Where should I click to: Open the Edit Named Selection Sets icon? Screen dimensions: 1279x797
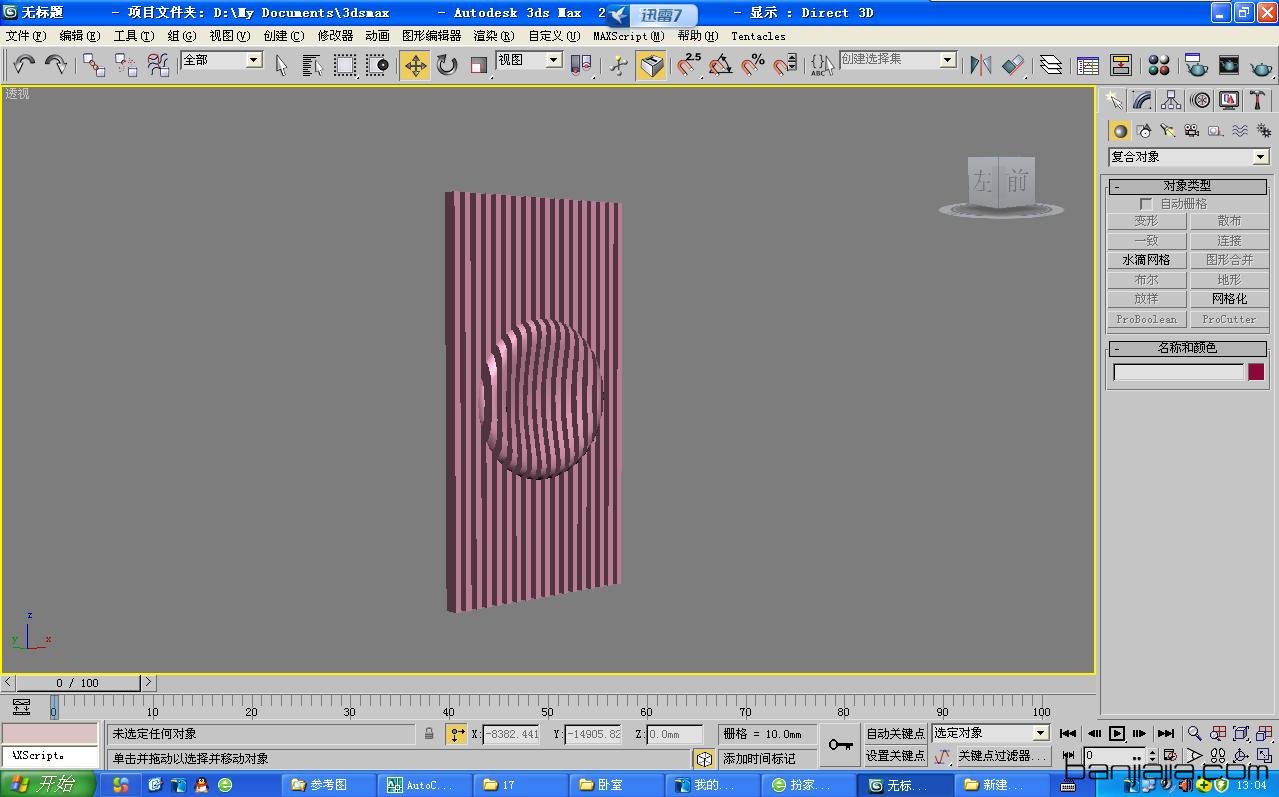[x=823, y=65]
